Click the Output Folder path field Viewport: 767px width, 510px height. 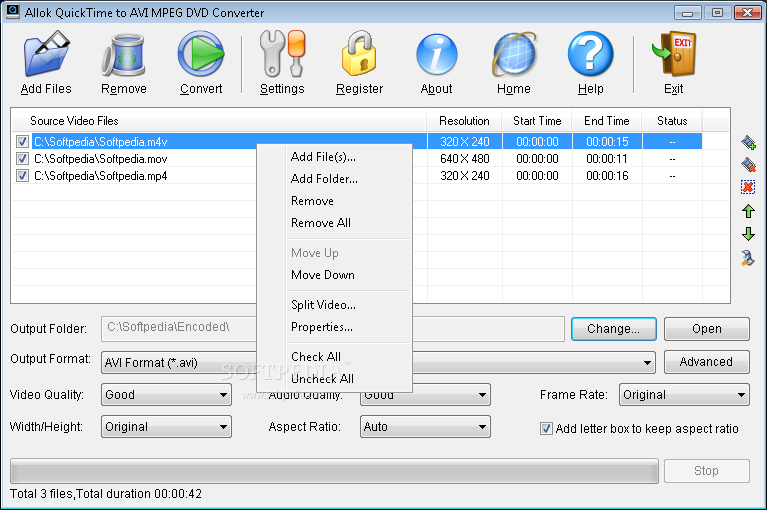(333, 329)
